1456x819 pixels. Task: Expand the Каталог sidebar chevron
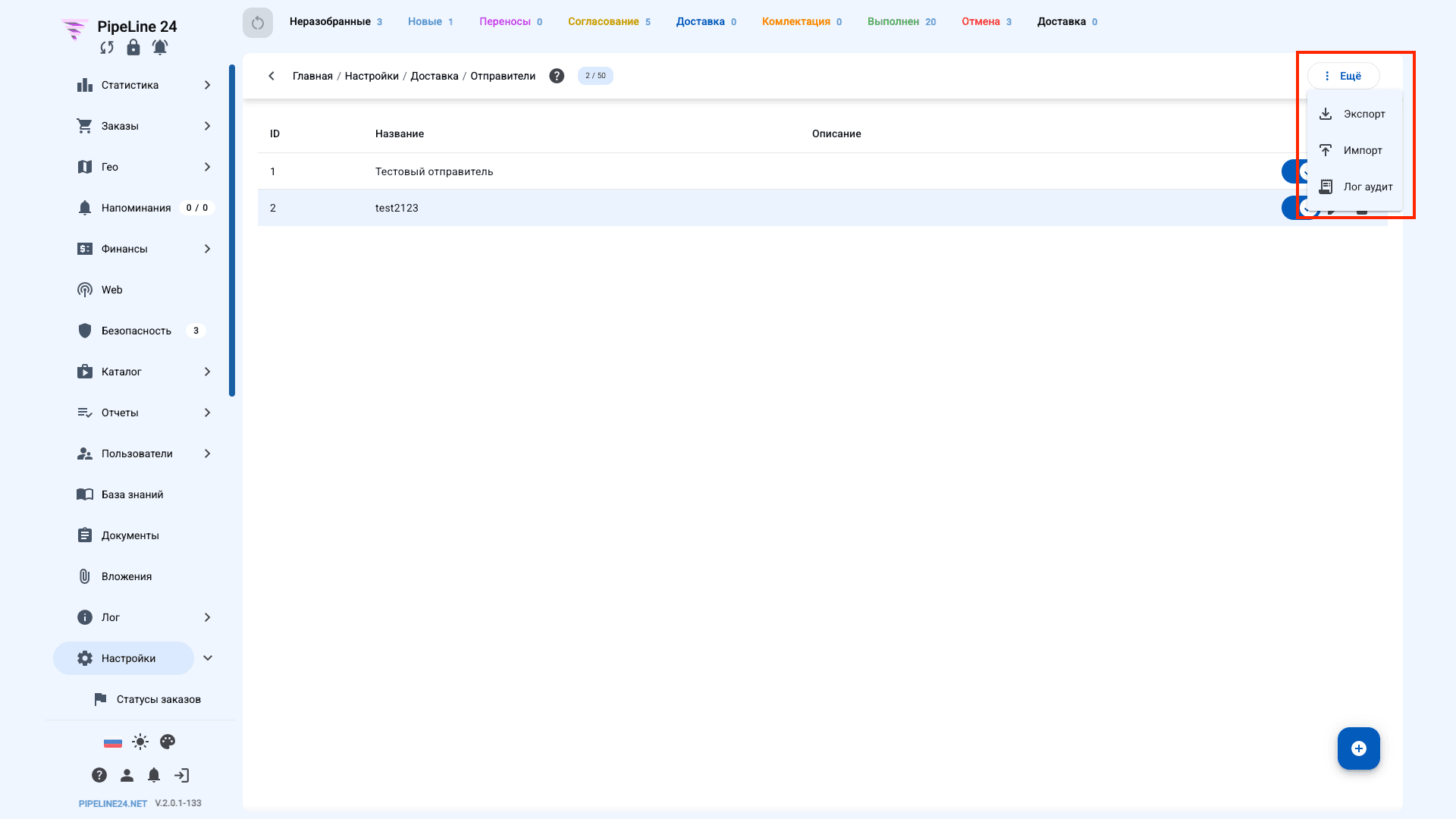tap(207, 372)
